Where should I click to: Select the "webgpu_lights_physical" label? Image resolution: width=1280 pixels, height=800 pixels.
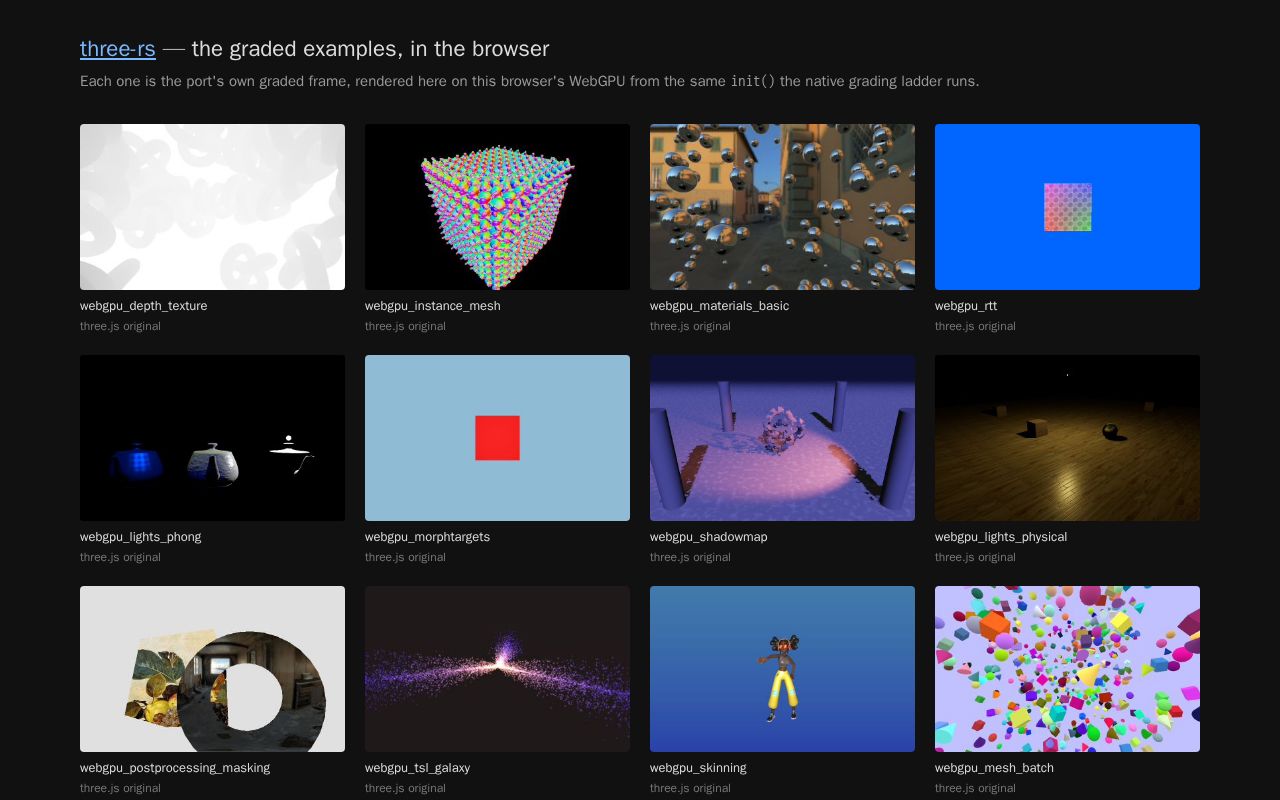[x=1001, y=537]
